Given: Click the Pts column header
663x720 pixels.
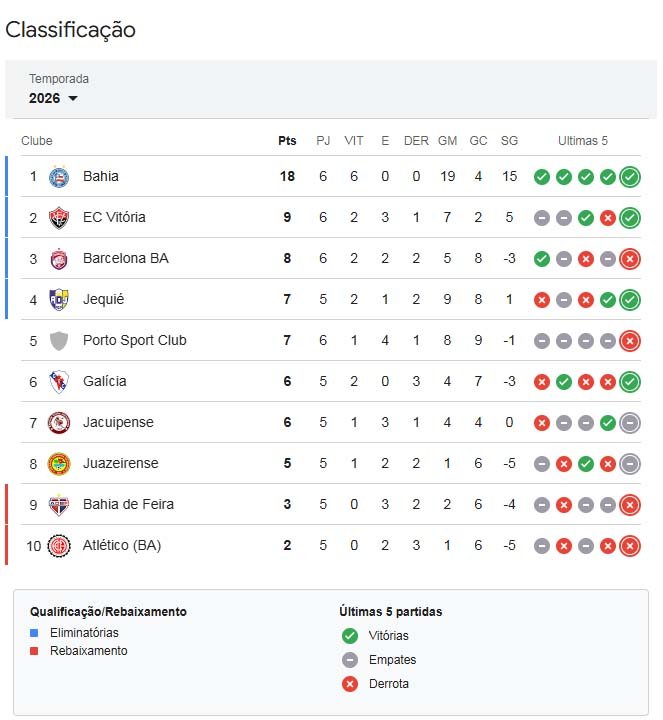Looking at the screenshot, I should point(287,141).
